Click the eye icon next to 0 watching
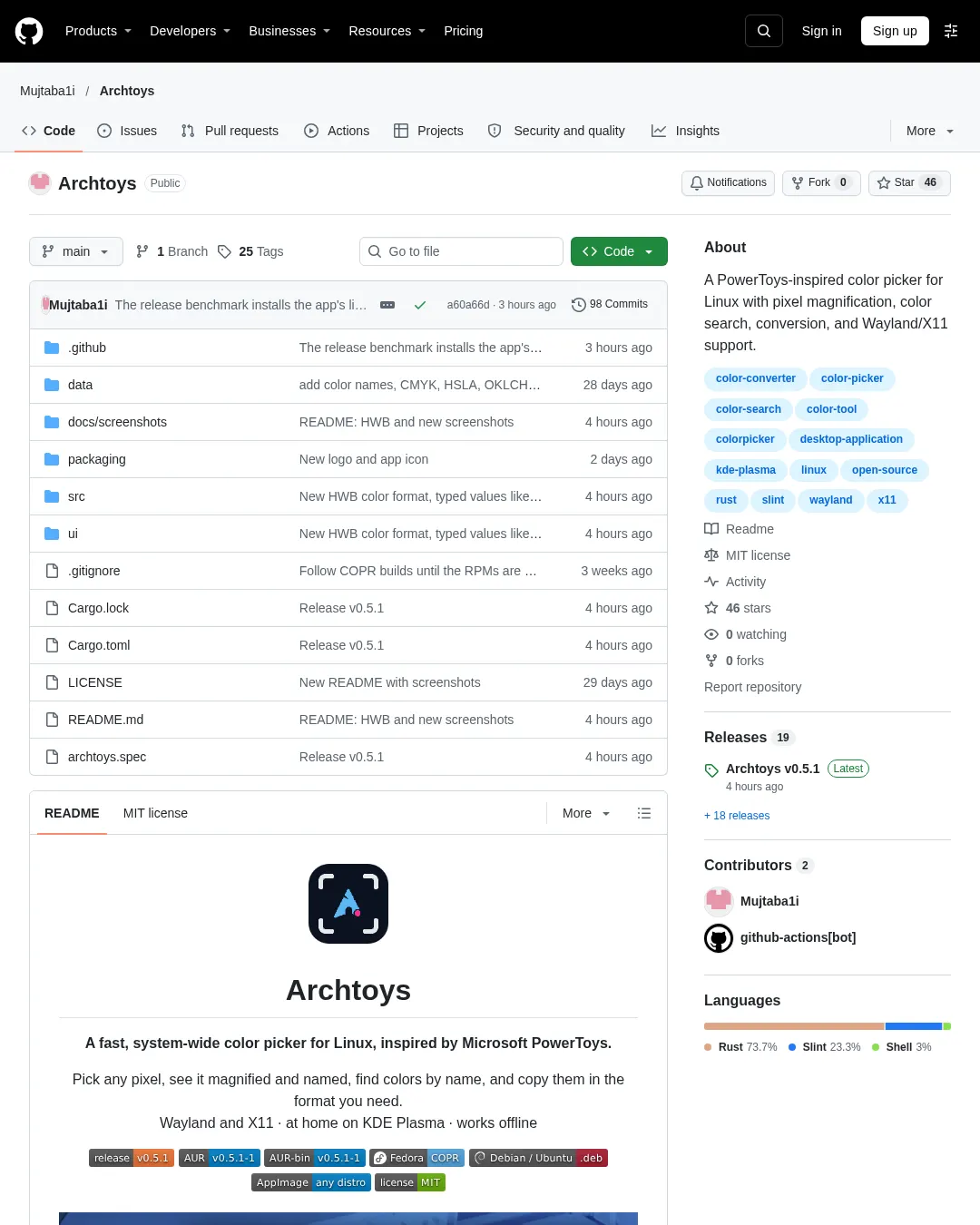 pos(711,634)
